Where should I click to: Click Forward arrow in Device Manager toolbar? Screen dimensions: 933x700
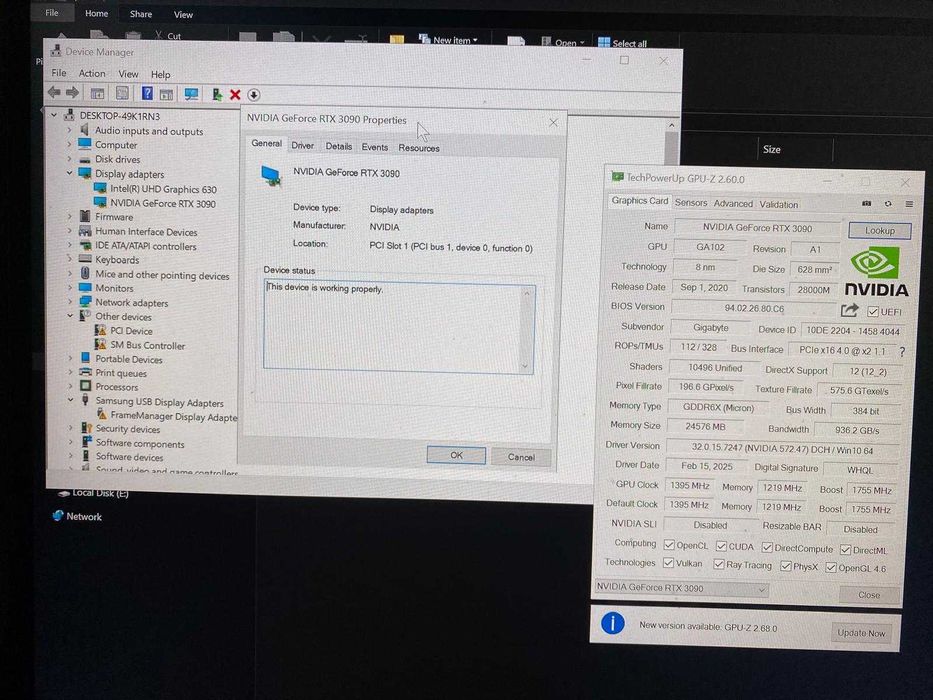[x=73, y=92]
